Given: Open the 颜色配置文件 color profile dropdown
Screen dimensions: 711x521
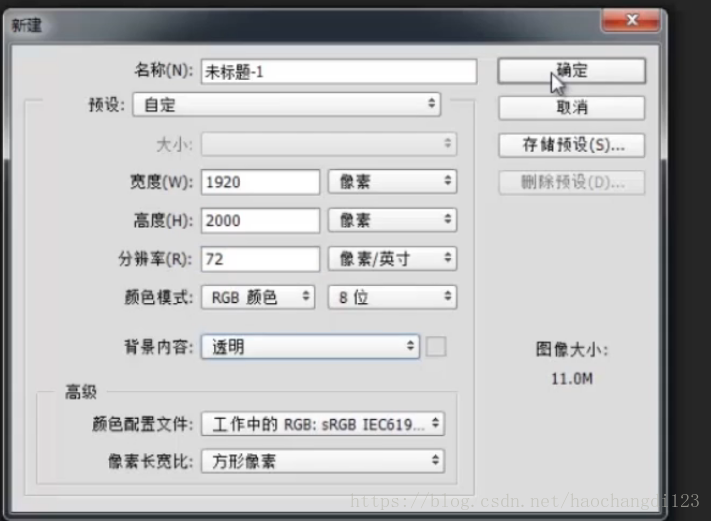Looking at the screenshot, I should [323, 424].
